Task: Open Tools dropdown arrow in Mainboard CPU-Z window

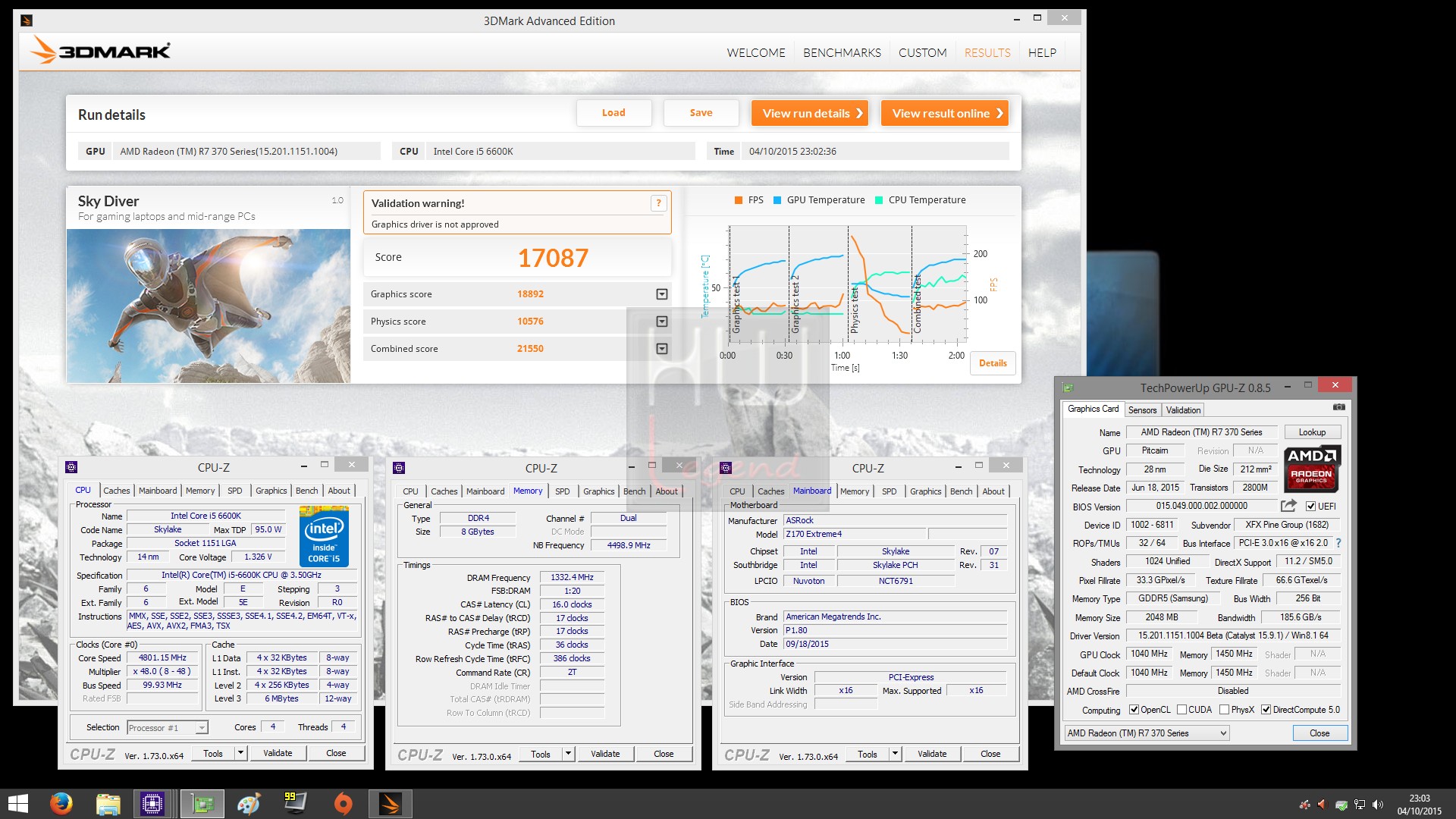Action: coord(895,754)
